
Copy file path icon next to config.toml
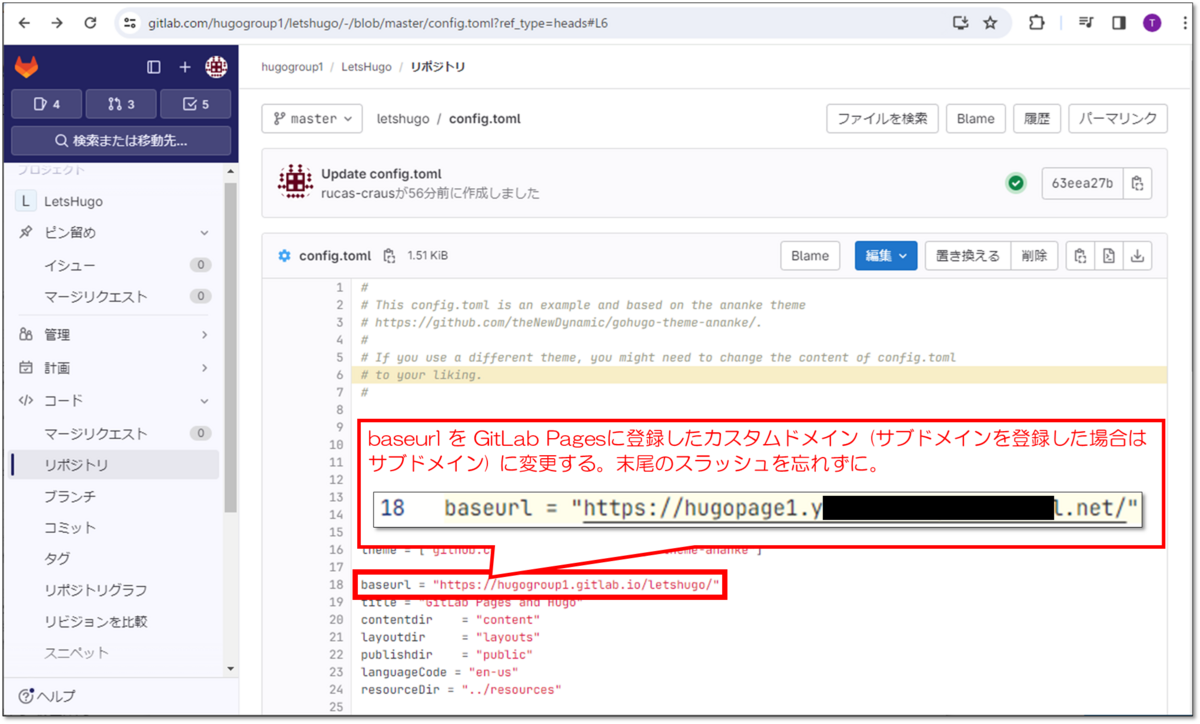tap(389, 256)
